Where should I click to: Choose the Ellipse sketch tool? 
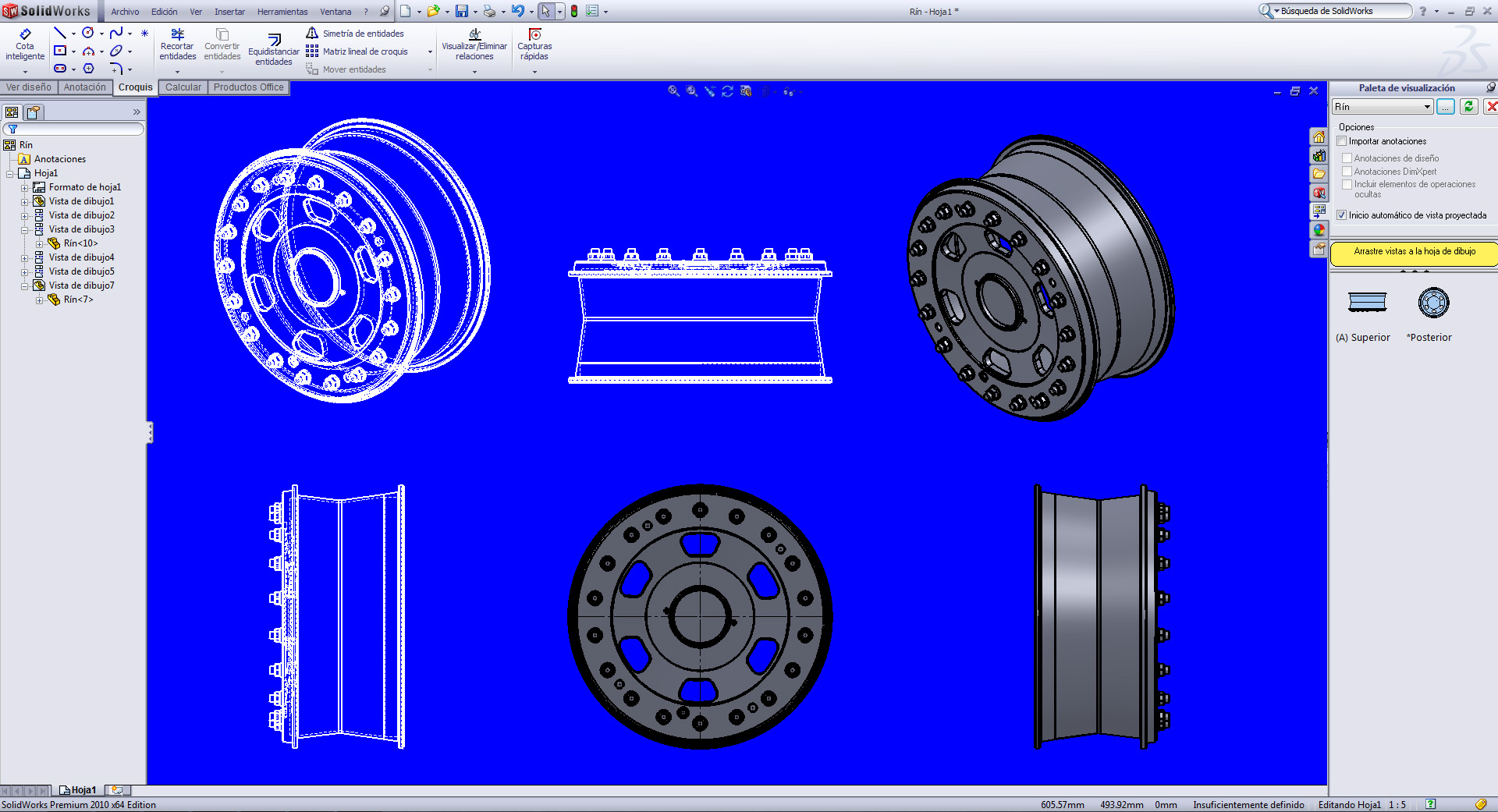point(116,51)
